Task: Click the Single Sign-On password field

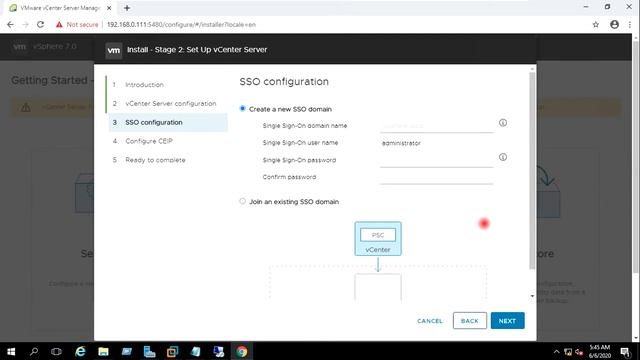Action: pos(436,160)
